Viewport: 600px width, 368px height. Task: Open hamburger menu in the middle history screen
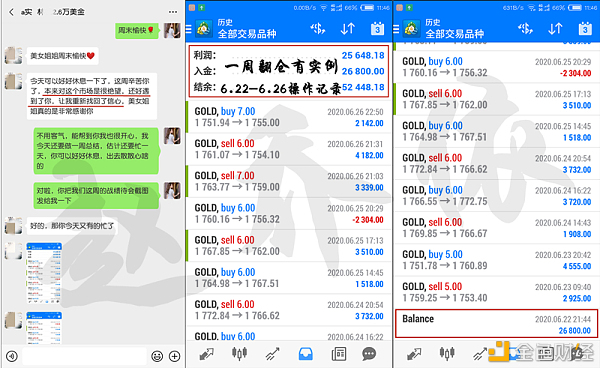188,29
